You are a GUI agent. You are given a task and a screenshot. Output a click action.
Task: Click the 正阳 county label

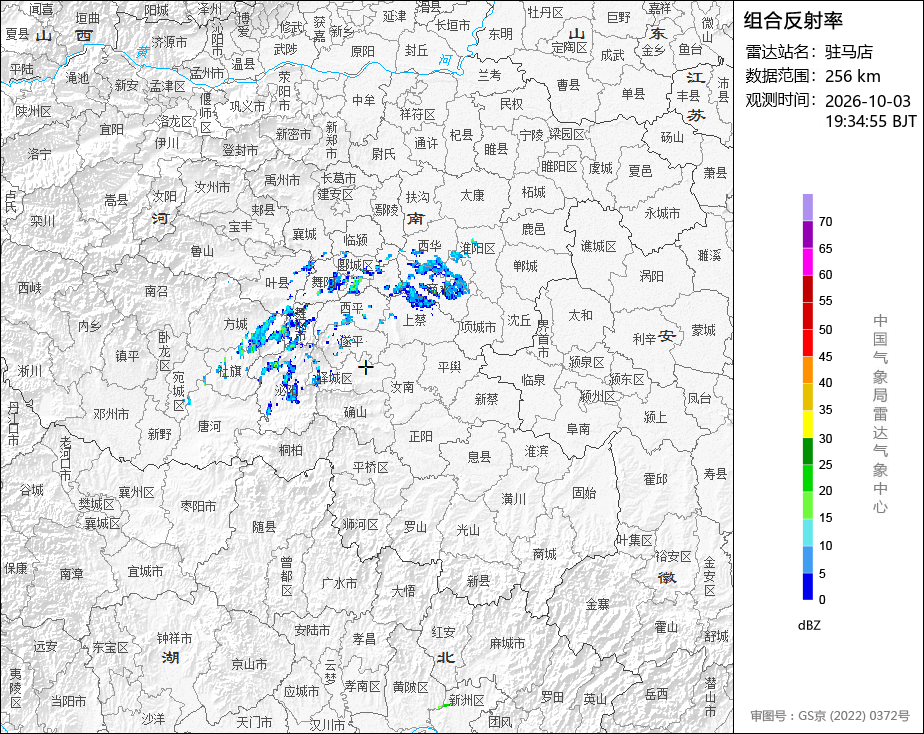click(x=421, y=437)
